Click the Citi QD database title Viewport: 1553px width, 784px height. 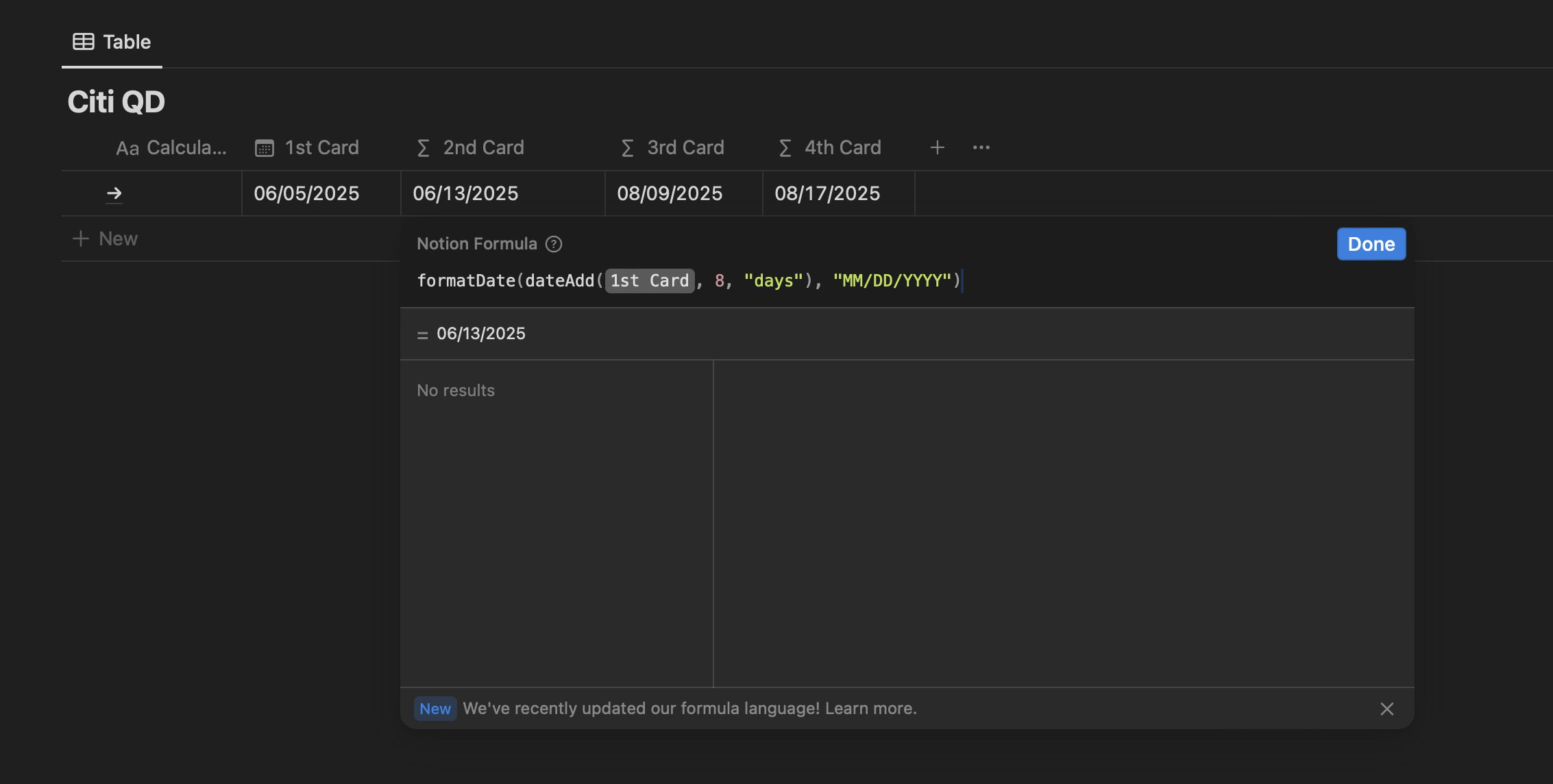tap(117, 102)
